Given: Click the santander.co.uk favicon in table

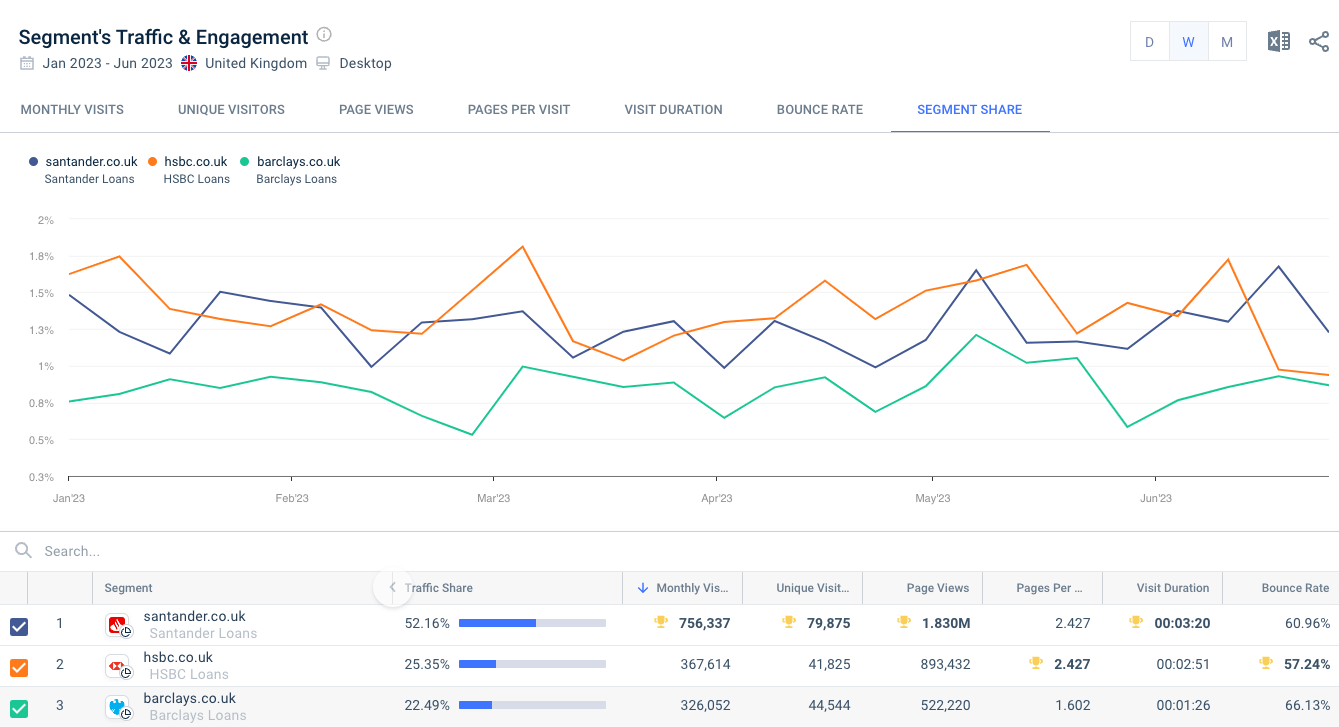Looking at the screenshot, I should point(119,626).
